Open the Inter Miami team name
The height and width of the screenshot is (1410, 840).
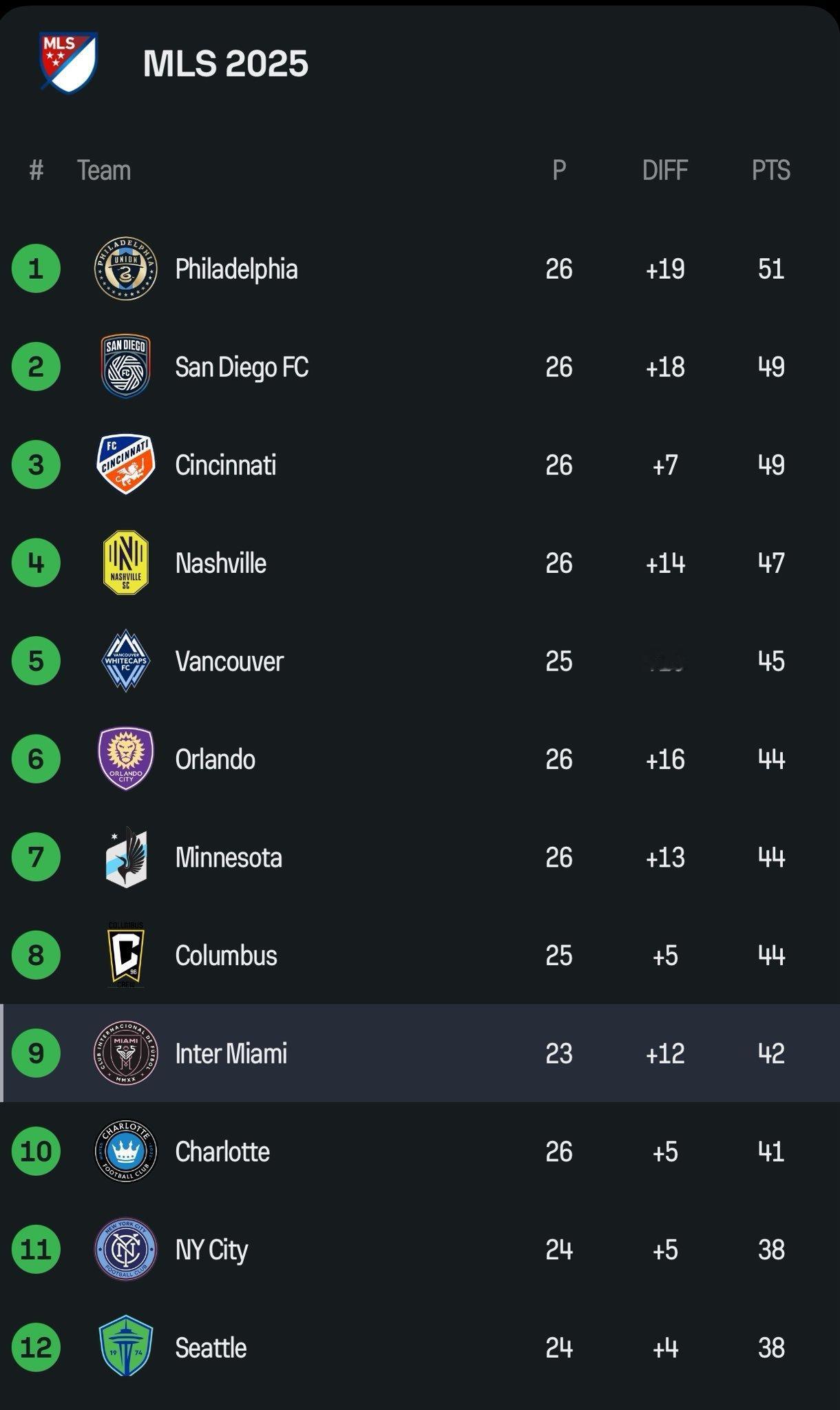(x=231, y=1053)
